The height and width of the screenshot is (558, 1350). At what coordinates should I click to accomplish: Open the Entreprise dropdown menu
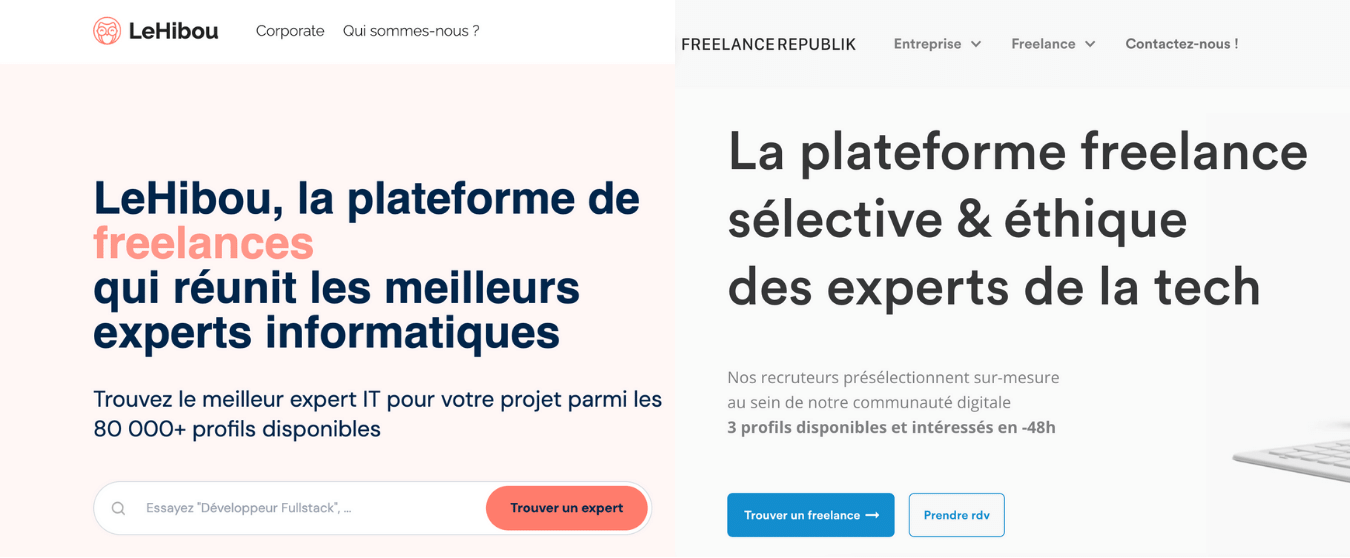[927, 44]
